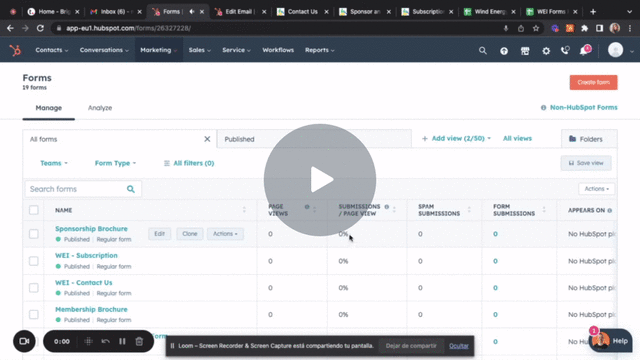This screenshot has width=640, height=360.
Task: Click the All views link
Action: click(x=517, y=139)
